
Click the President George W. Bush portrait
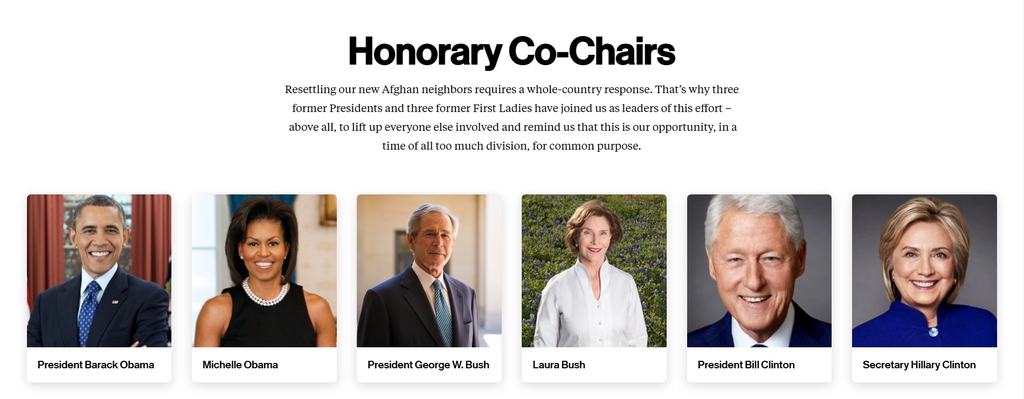point(429,270)
